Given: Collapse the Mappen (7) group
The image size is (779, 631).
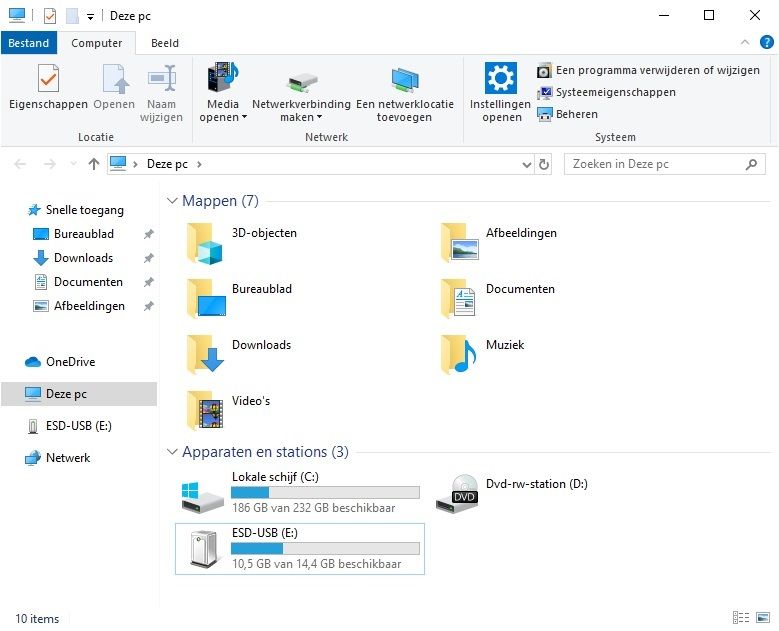Looking at the screenshot, I should pyautogui.click(x=172, y=201).
